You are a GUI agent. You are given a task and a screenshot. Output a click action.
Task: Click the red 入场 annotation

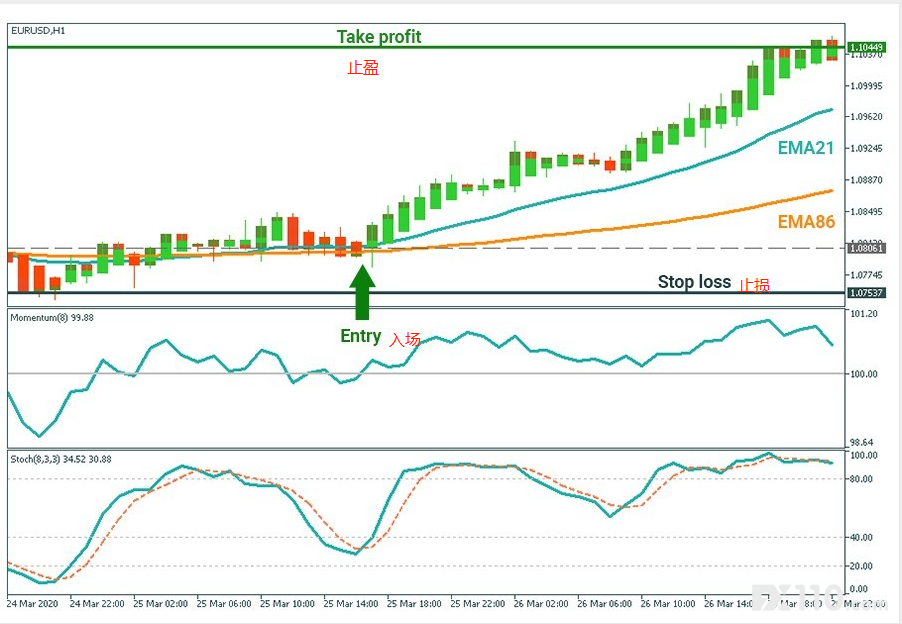[405, 339]
